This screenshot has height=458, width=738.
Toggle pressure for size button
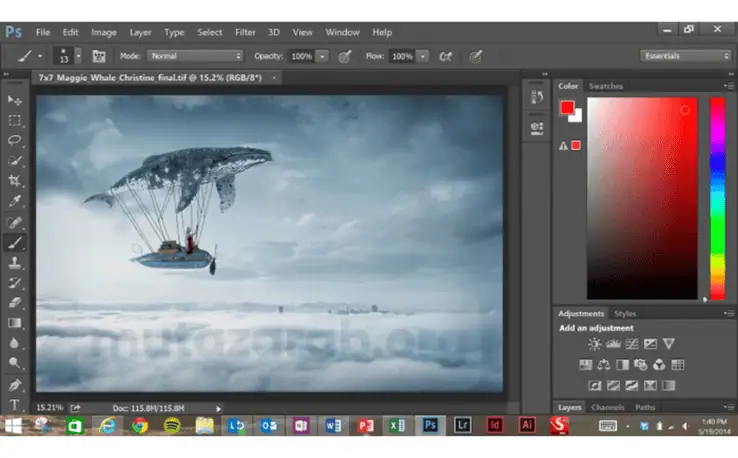click(476, 56)
